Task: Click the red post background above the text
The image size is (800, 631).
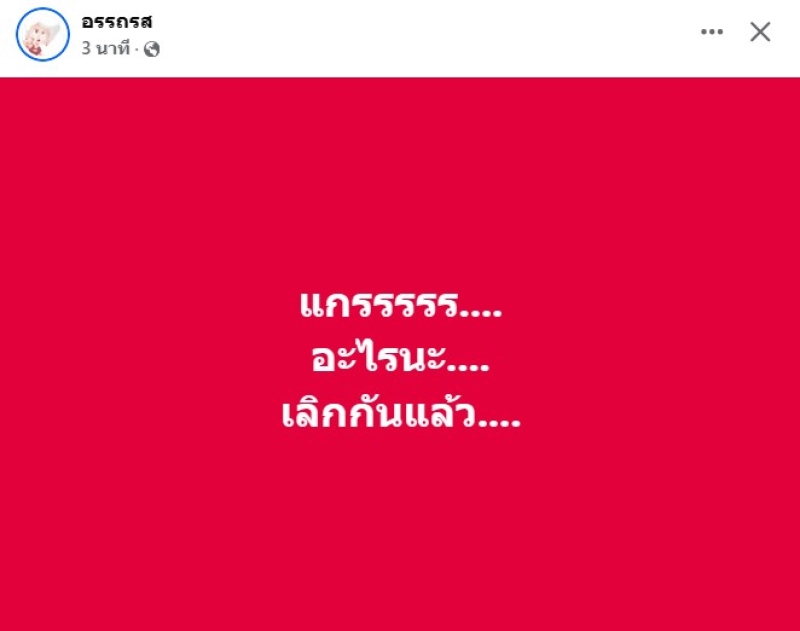Action: 400,179
